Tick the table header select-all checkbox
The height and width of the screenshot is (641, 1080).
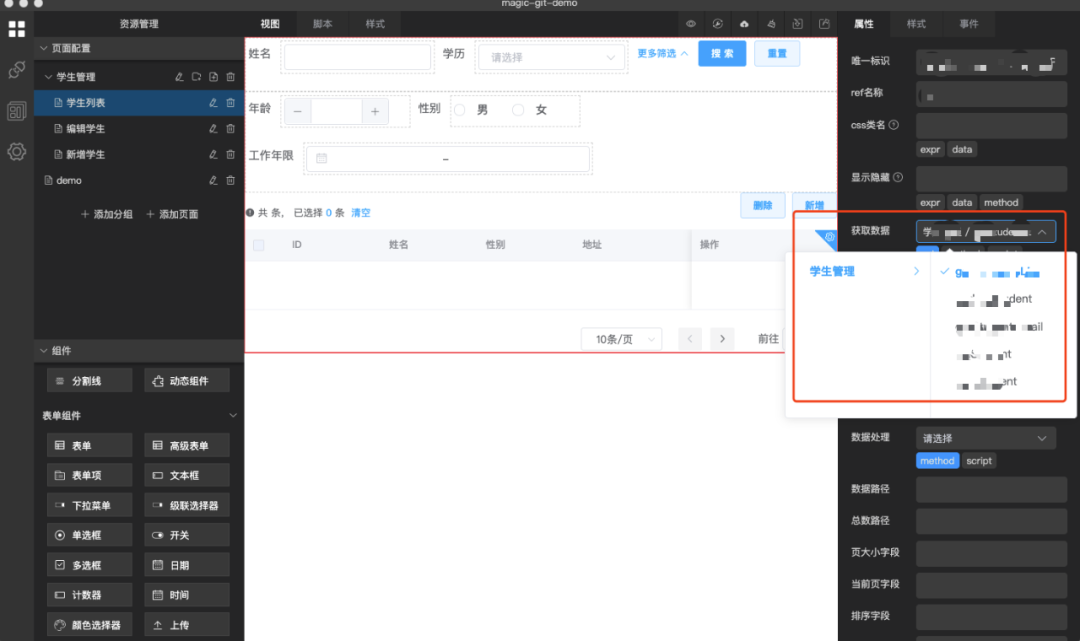259,245
